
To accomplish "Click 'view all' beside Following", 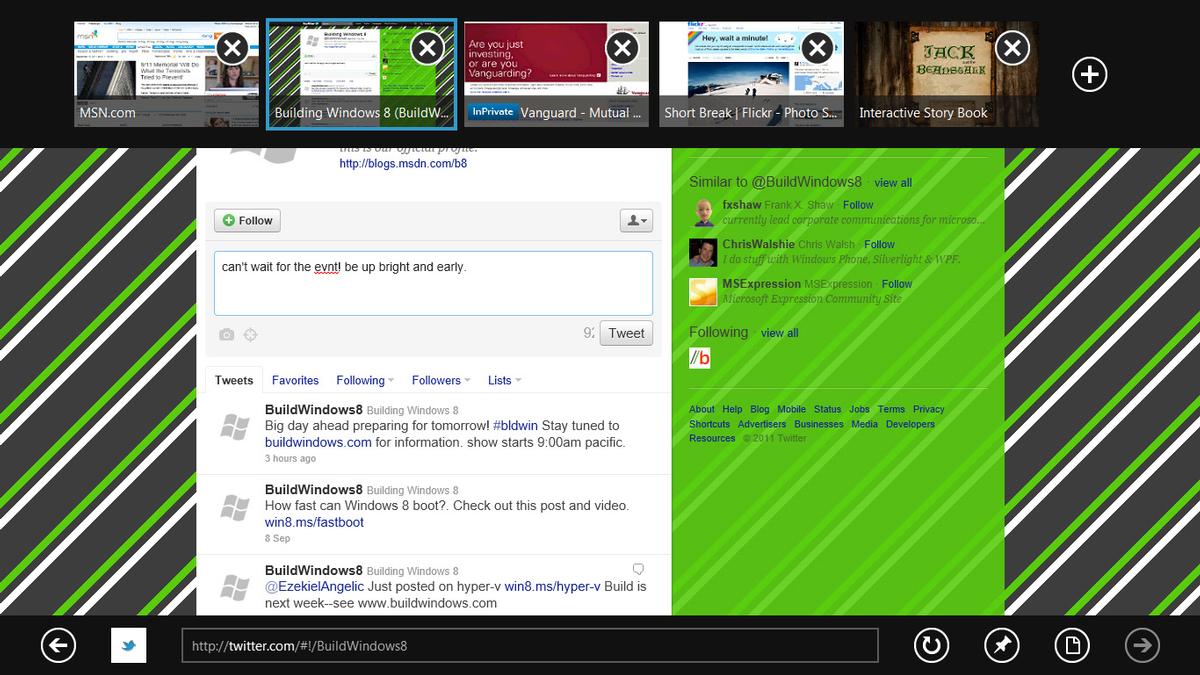I will pyautogui.click(x=779, y=333).
